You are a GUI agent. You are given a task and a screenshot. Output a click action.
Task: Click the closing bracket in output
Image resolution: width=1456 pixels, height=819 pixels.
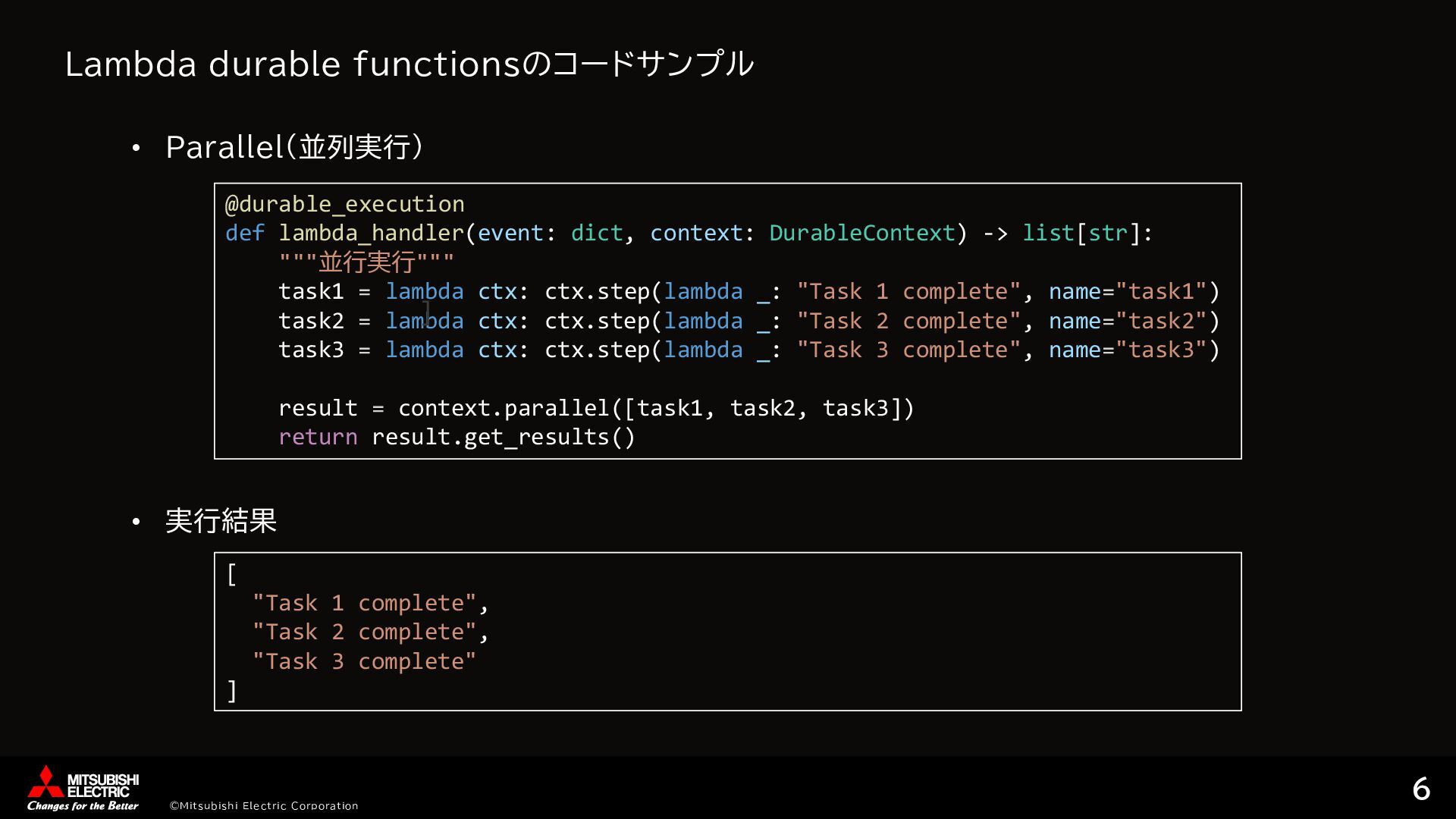pyautogui.click(x=232, y=691)
